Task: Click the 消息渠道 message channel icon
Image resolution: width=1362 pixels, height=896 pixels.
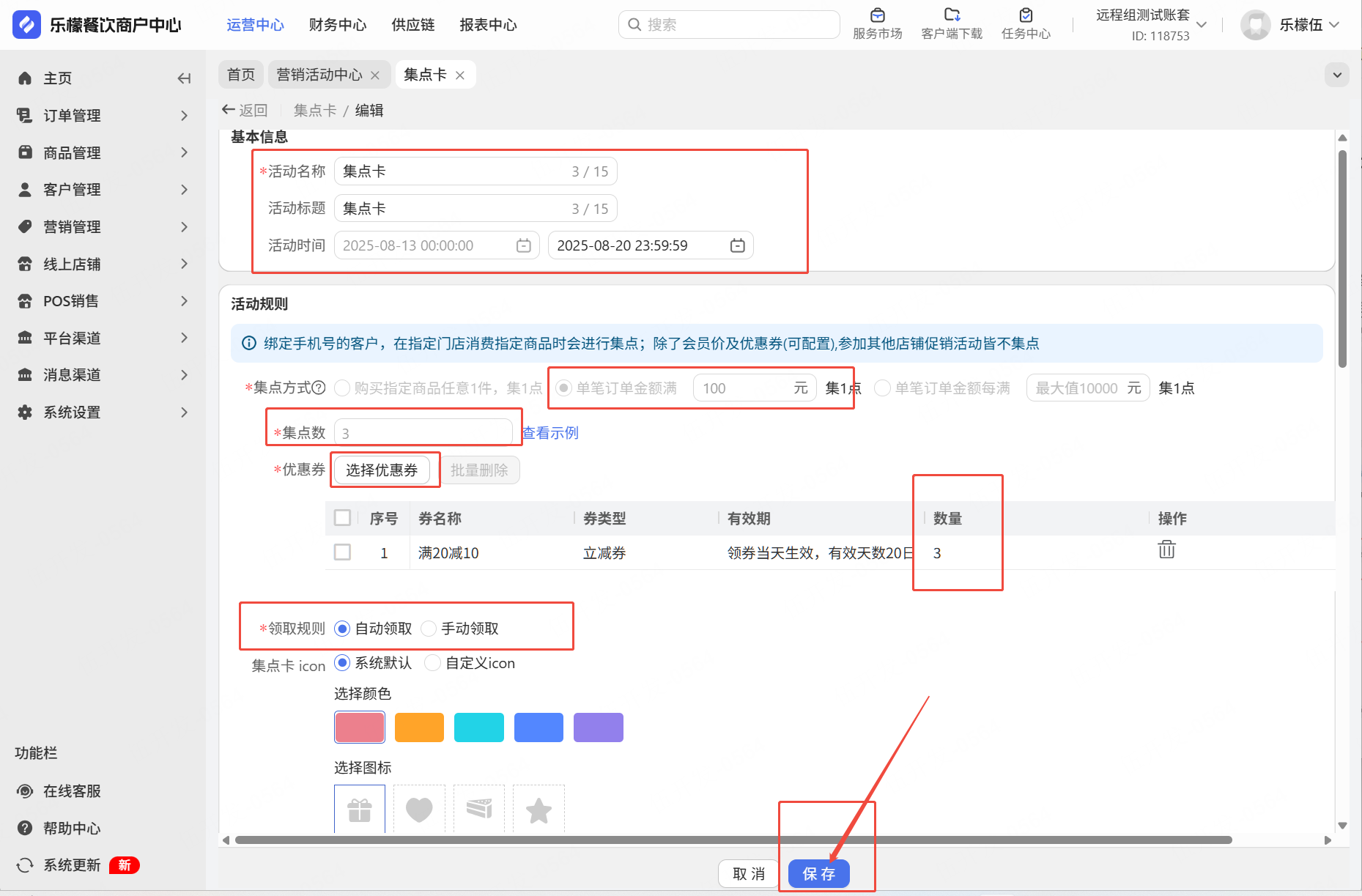Action: coord(25,375)
